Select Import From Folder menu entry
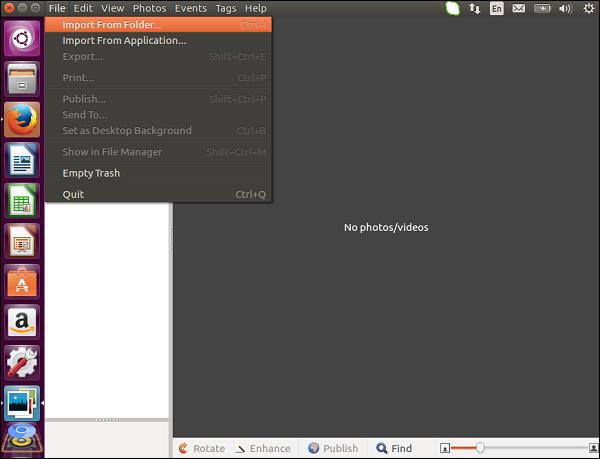The image size is (600, 459). 111,25
